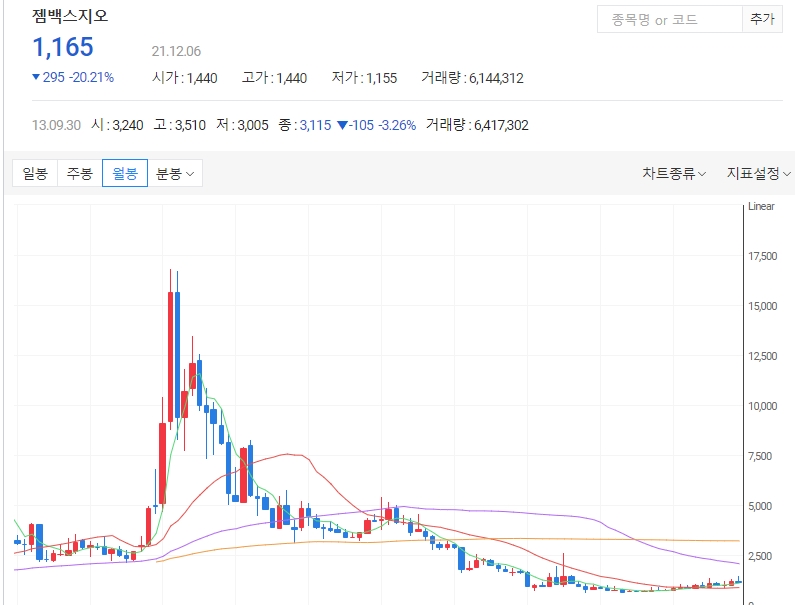Click the stock name 젬백스지오

[70, 16]
